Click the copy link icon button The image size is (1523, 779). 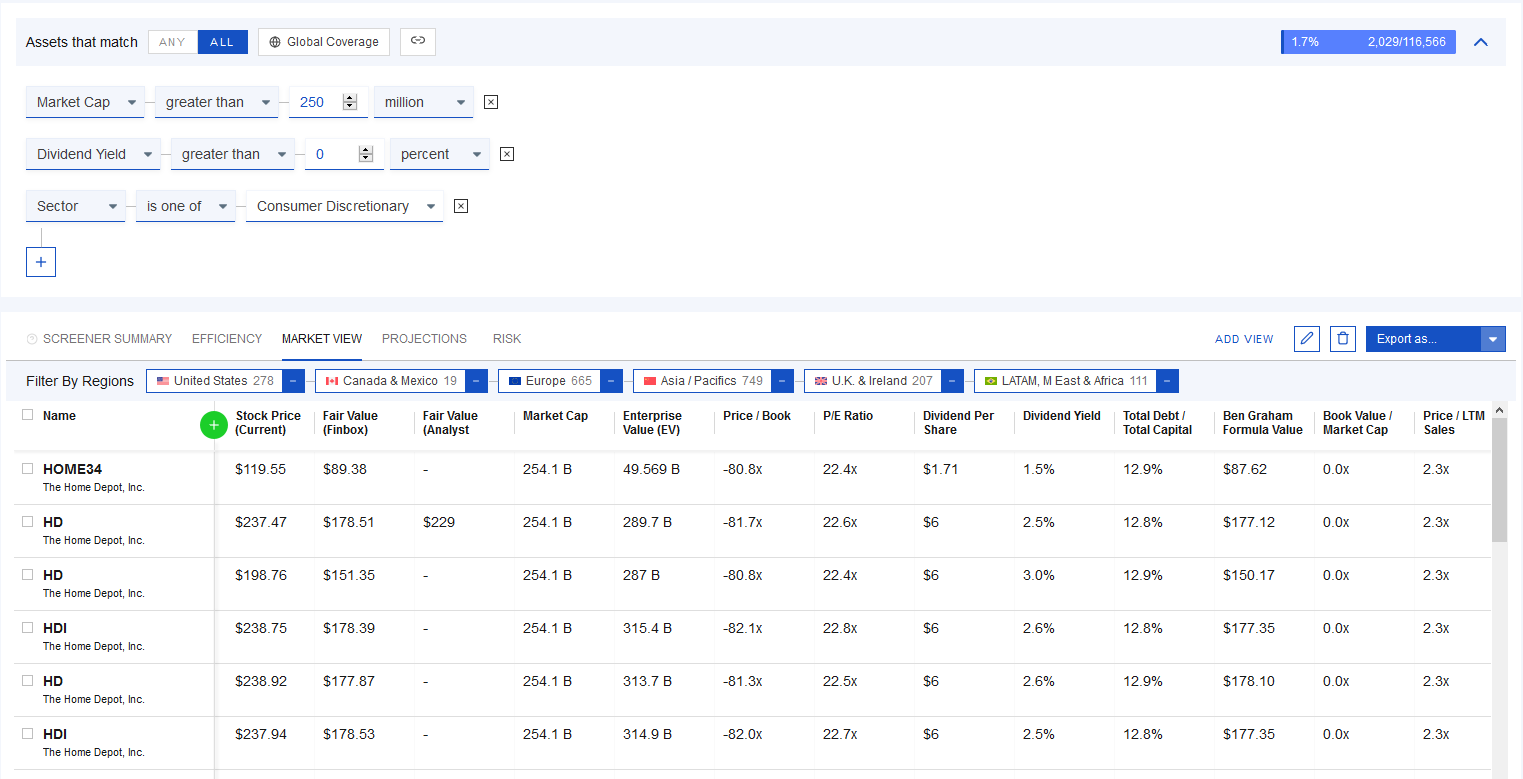point(418,41)
